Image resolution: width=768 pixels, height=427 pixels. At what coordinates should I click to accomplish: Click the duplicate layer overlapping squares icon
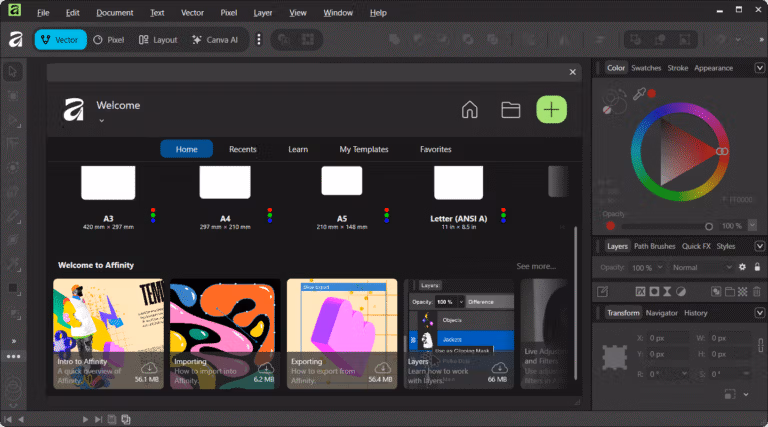click(x=716, y=292)
